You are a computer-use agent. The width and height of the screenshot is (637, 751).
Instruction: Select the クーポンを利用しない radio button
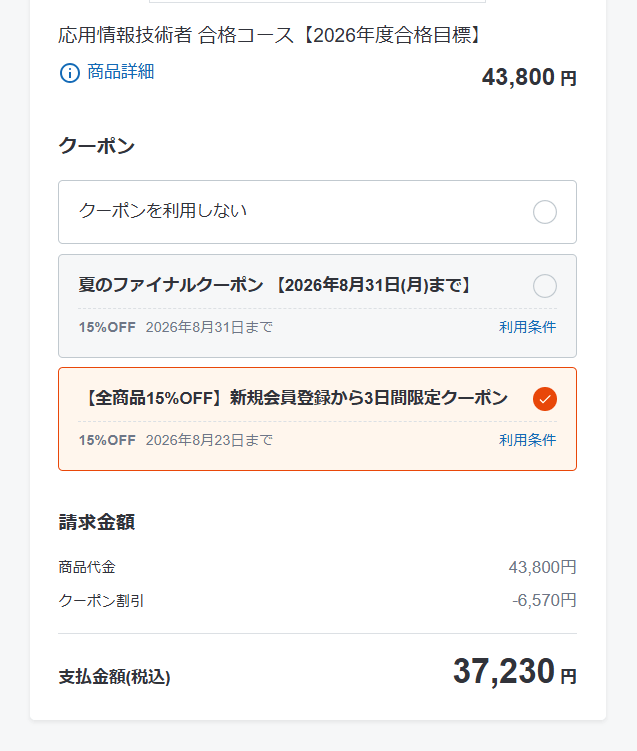[x=545, y=212]
